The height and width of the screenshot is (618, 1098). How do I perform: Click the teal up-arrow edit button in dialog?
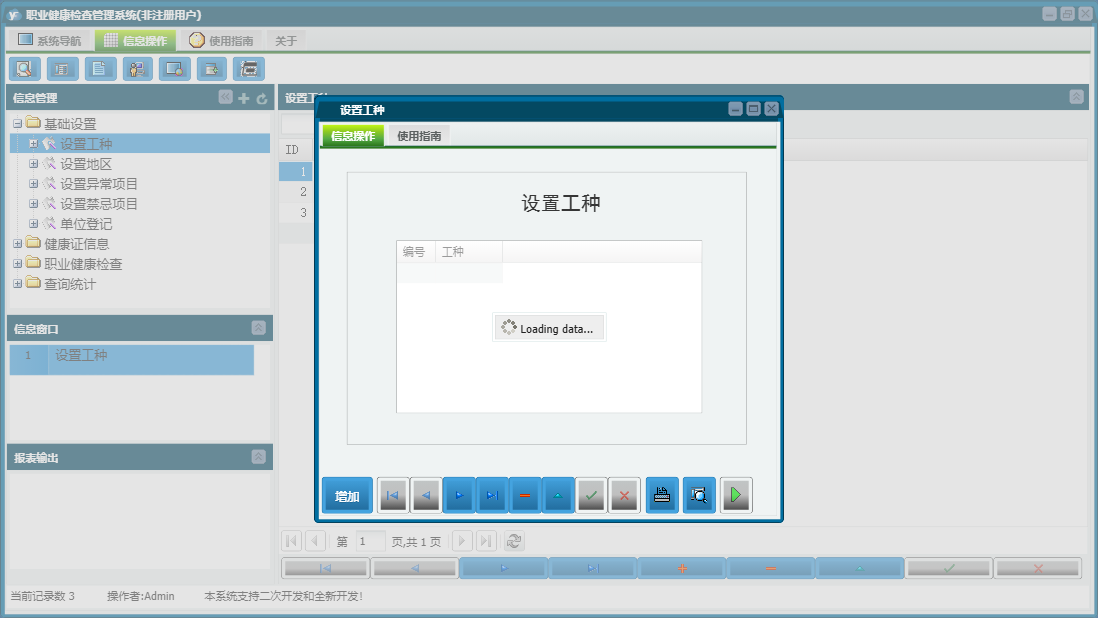pos(558,496)
